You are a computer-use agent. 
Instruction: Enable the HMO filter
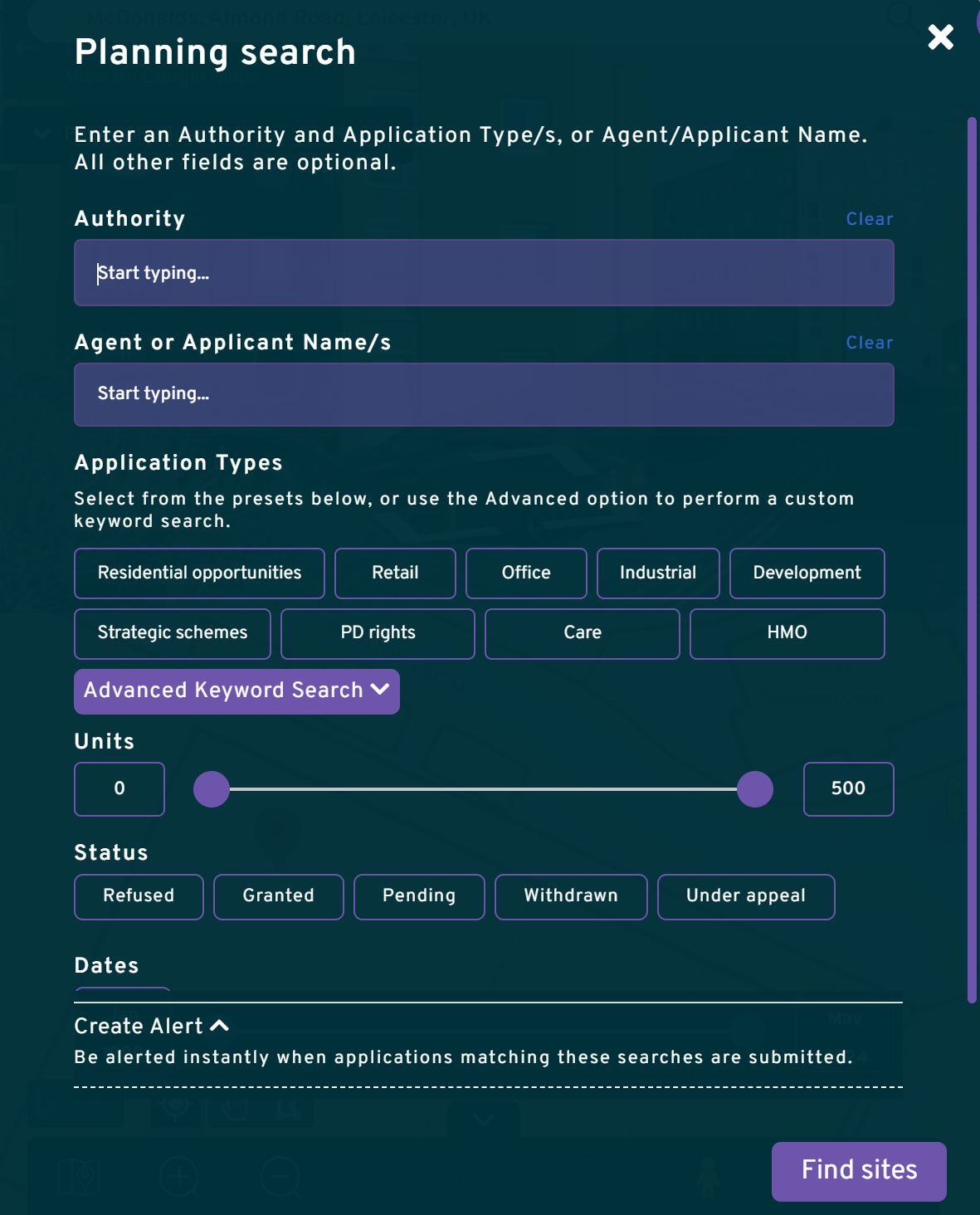[787, 633]
